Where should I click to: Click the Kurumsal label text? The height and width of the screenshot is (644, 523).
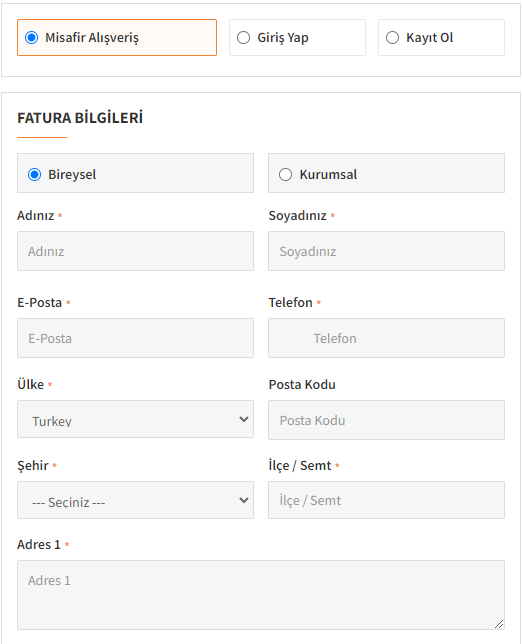(328, 175)
